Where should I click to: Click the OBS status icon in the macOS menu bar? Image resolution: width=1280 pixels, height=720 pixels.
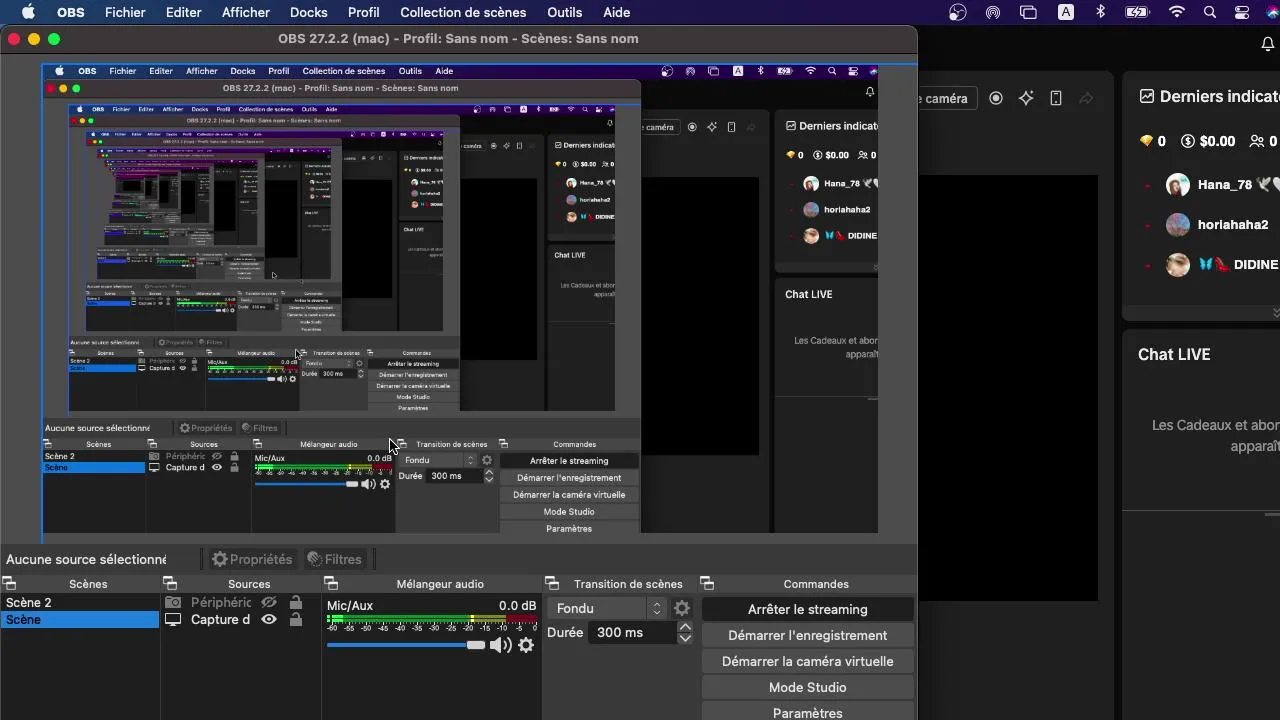958,12
